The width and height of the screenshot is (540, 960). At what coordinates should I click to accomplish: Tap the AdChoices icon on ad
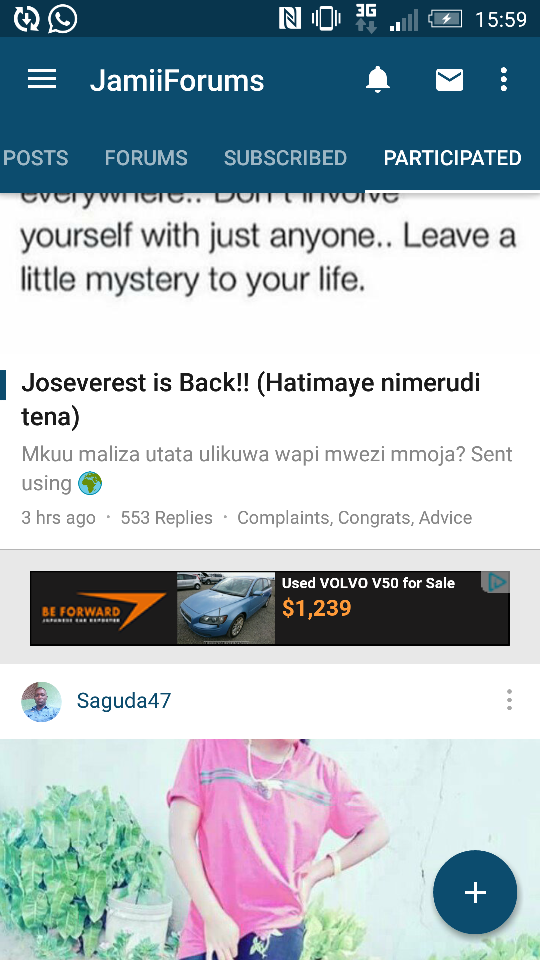(496, 582)
